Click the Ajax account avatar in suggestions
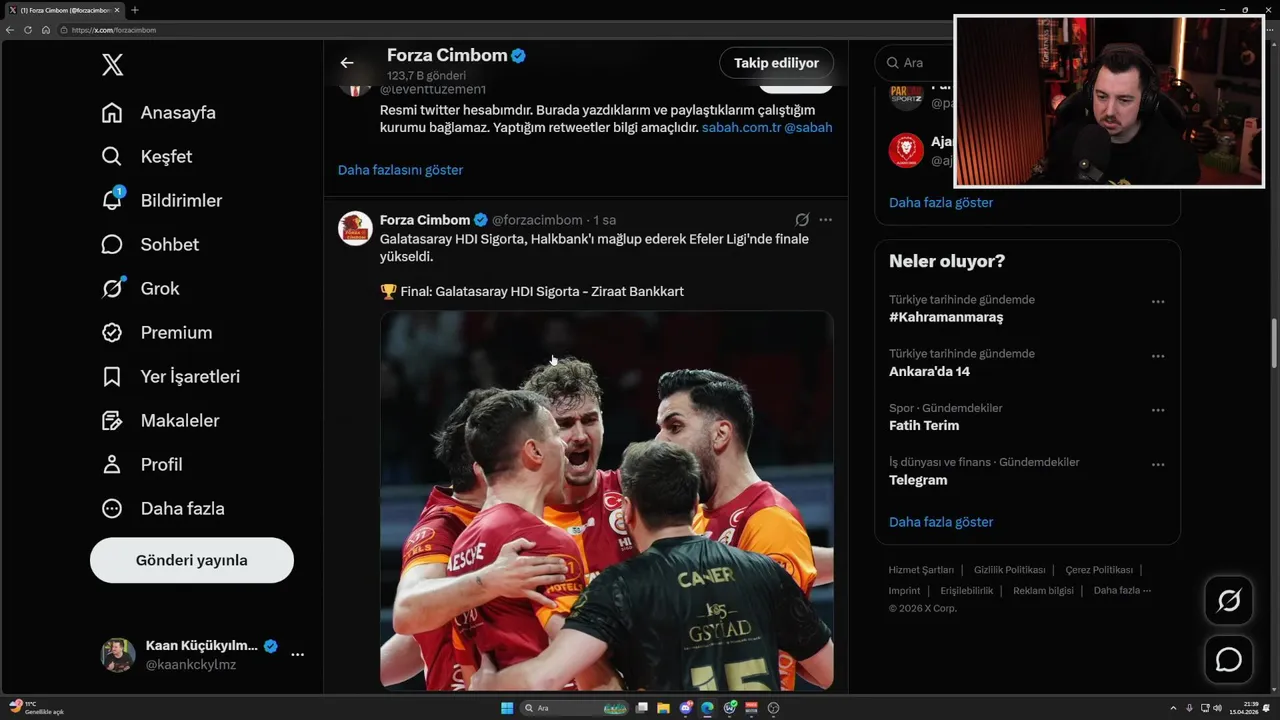Image resolution: width=1280 pixels, height=720 pixels. [x=906, y=151]
